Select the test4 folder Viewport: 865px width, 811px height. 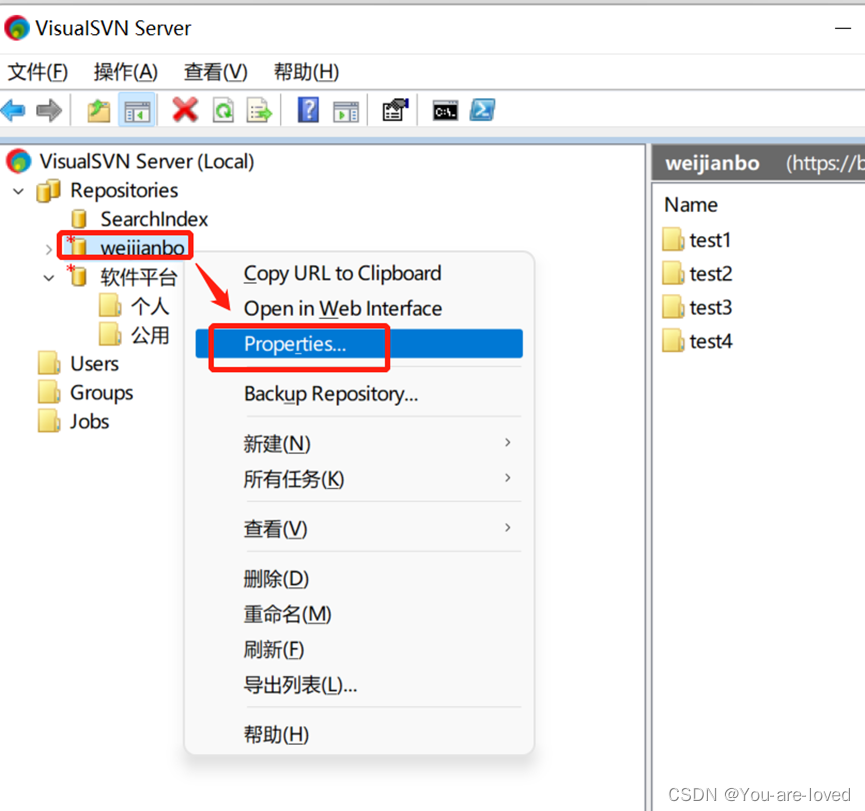pyautogui.click(x=711, y=341)
